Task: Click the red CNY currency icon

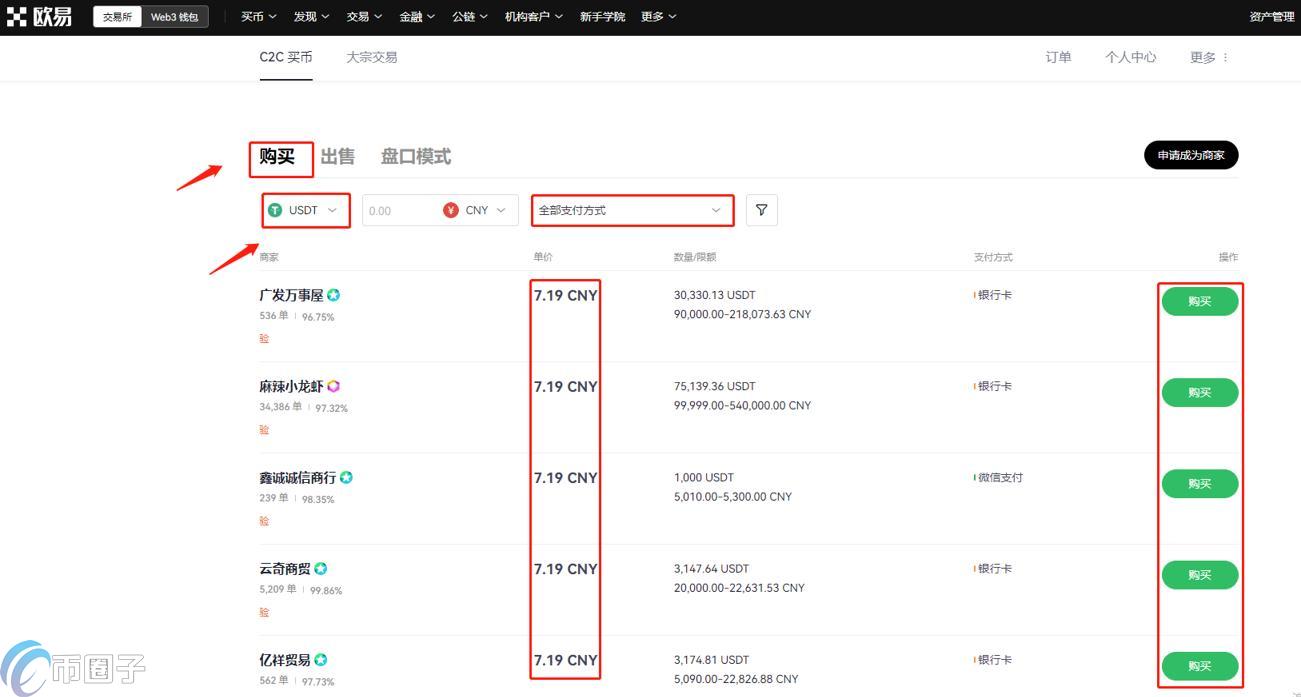Action: (x=450, y=210)
